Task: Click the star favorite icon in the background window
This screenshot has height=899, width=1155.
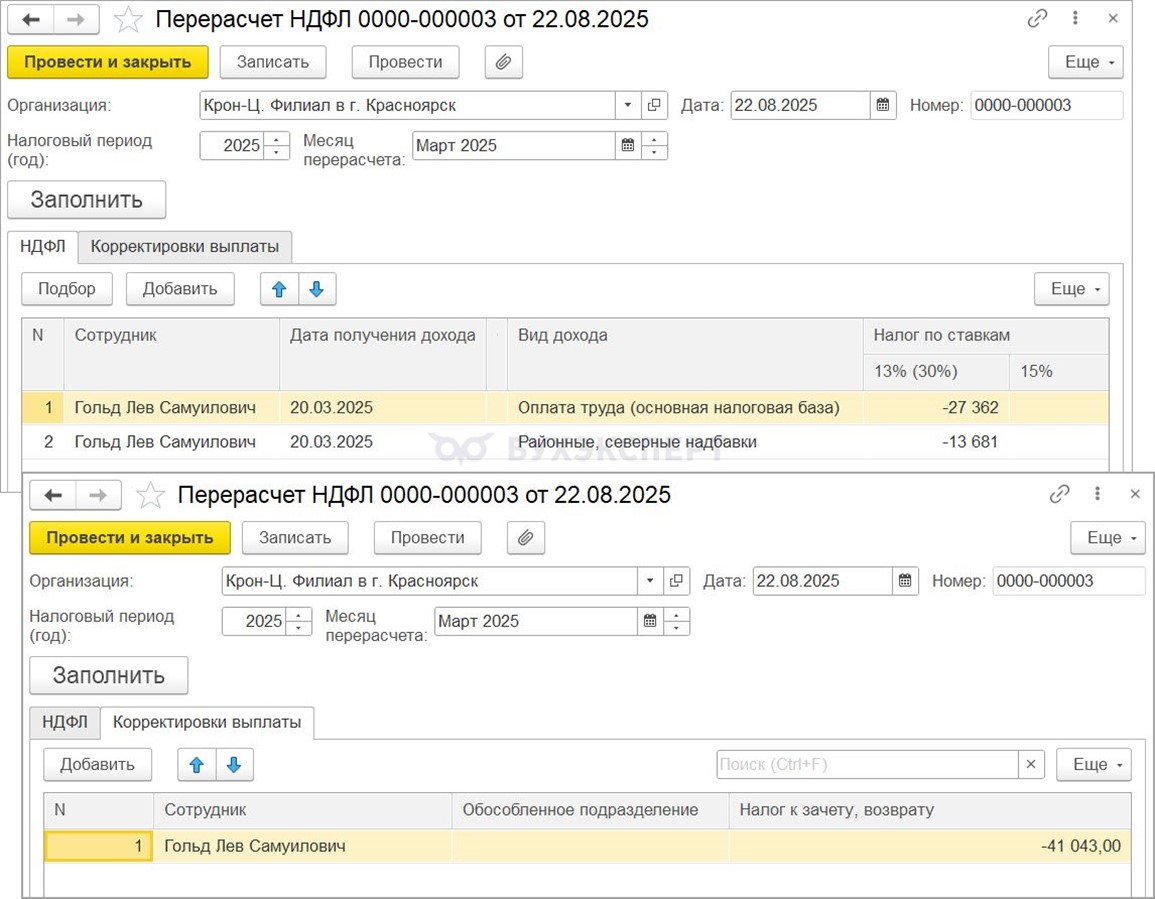Action: 128,19
